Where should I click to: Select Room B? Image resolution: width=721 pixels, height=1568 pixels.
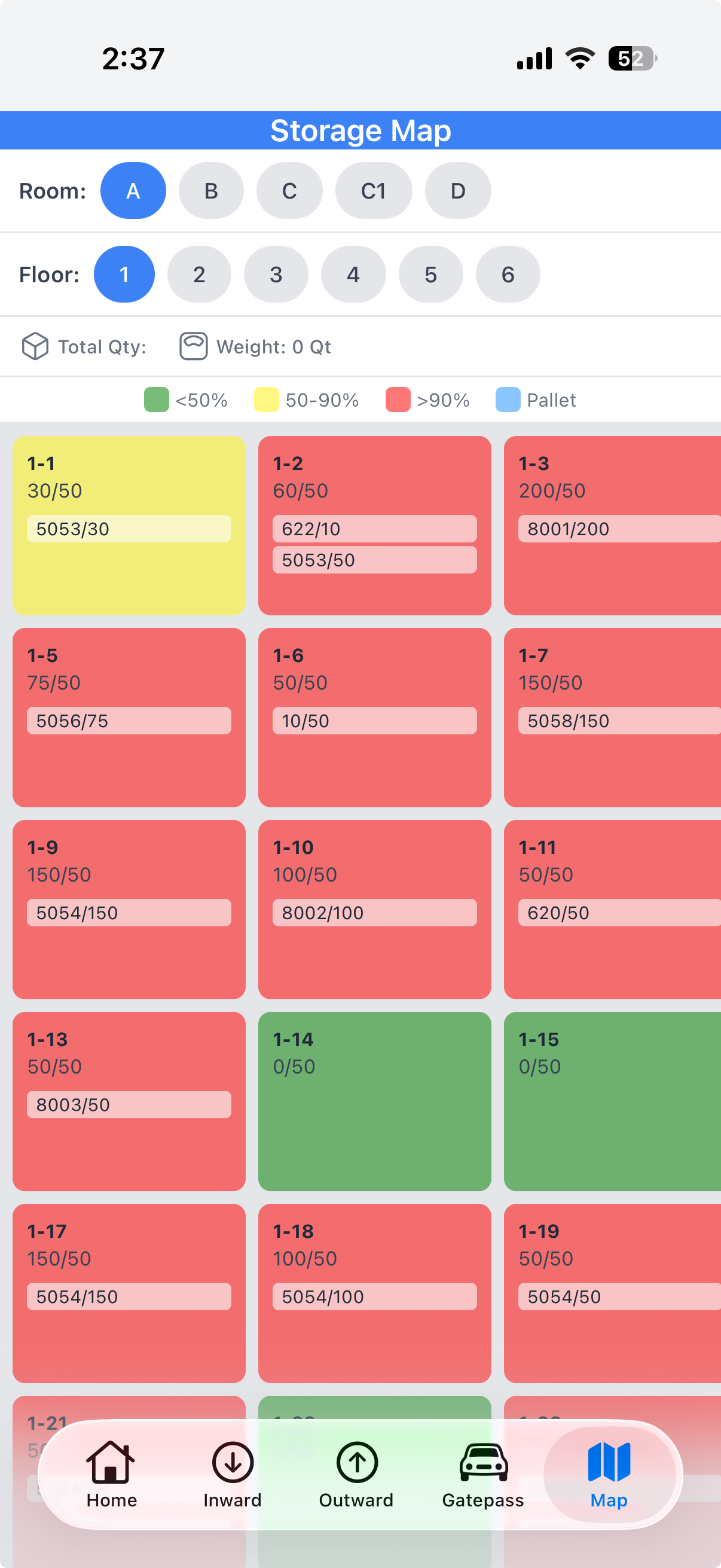[210, 191]
